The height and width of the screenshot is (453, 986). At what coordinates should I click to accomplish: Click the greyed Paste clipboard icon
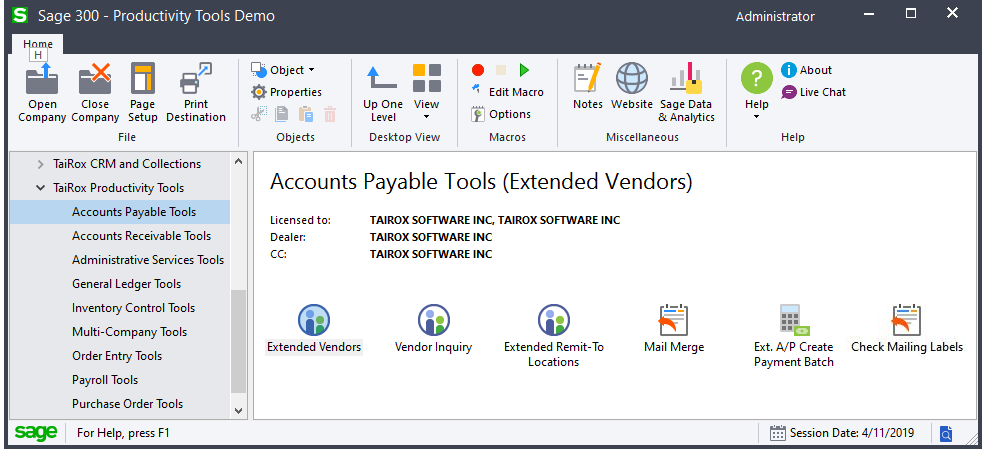coord(306,114)
